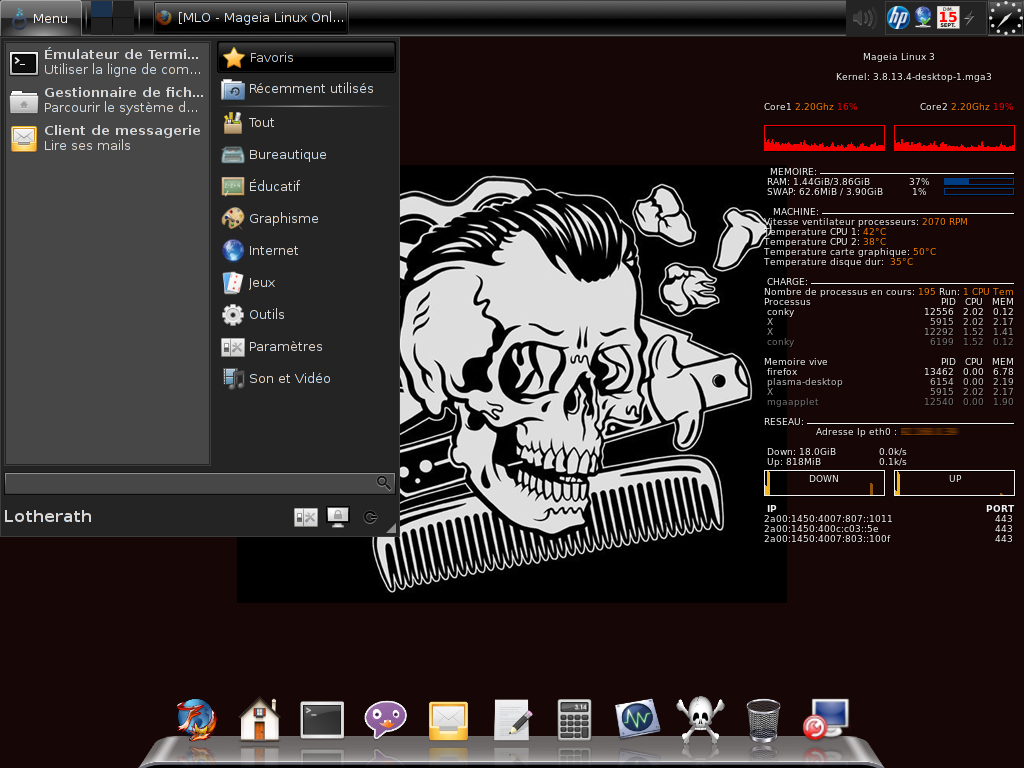
Task: Click the monitor logout icon in dock
Action: [826, 719]
